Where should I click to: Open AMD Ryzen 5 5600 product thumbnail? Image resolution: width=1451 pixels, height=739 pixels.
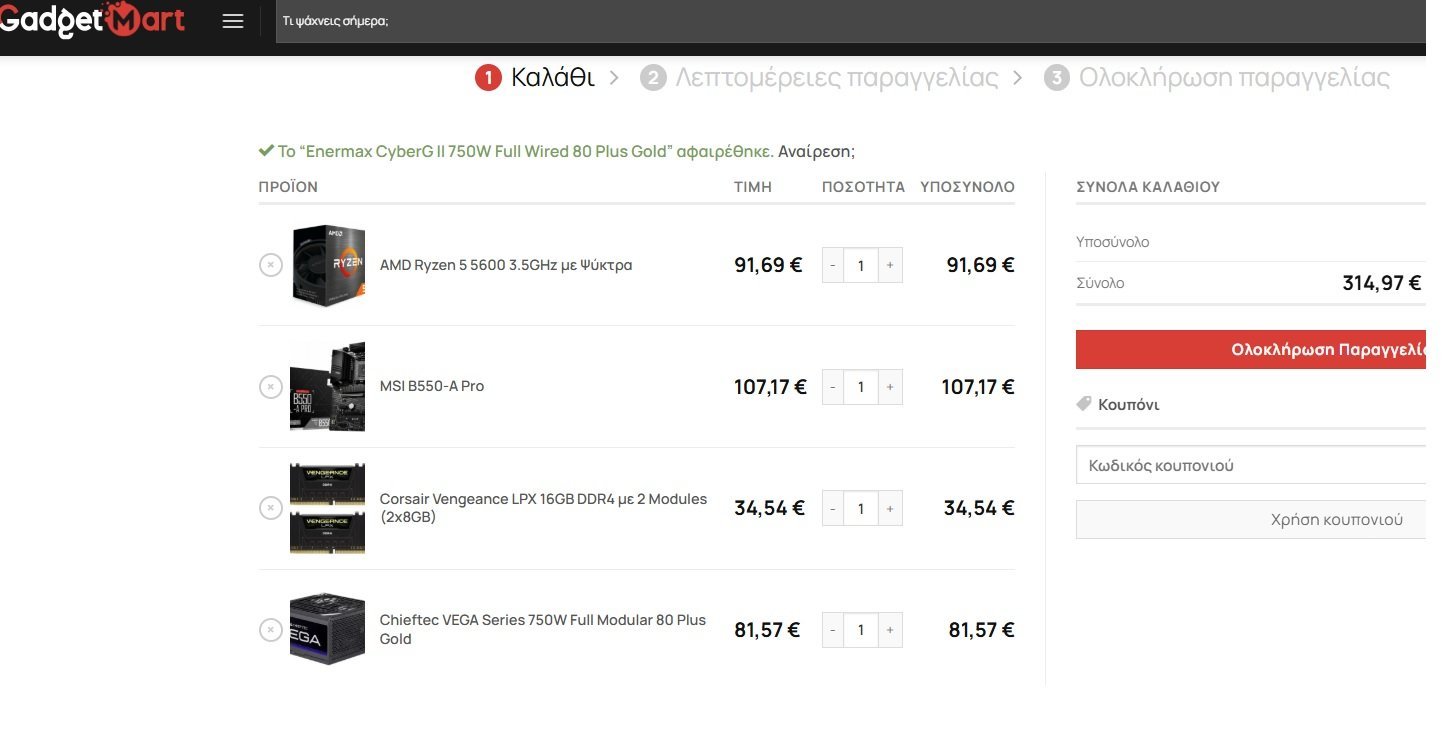[x=328, y=265]
